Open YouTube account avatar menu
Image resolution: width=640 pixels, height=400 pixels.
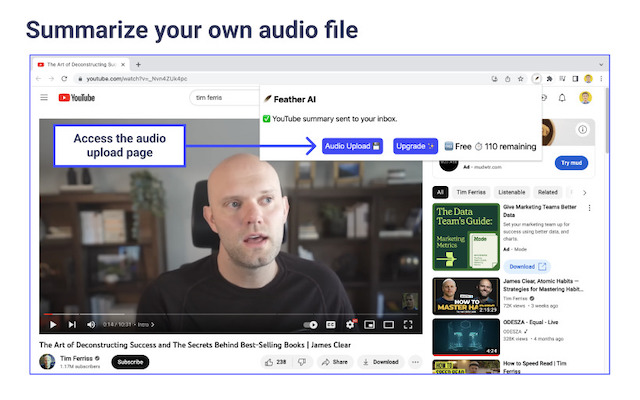(585, 98)
